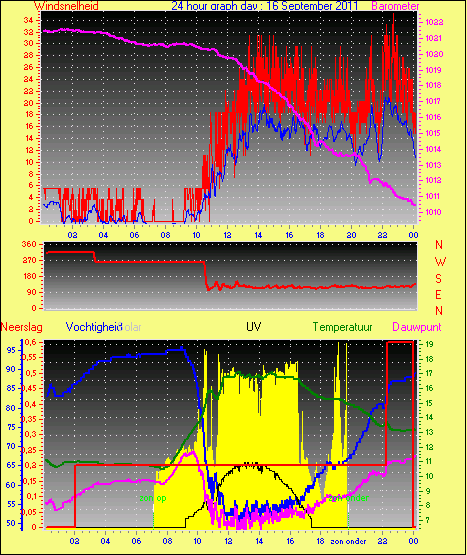The width and height of the screenshot is (467, 555).
Task: Click the S compass direction letter
Action: tap(438, 279)
